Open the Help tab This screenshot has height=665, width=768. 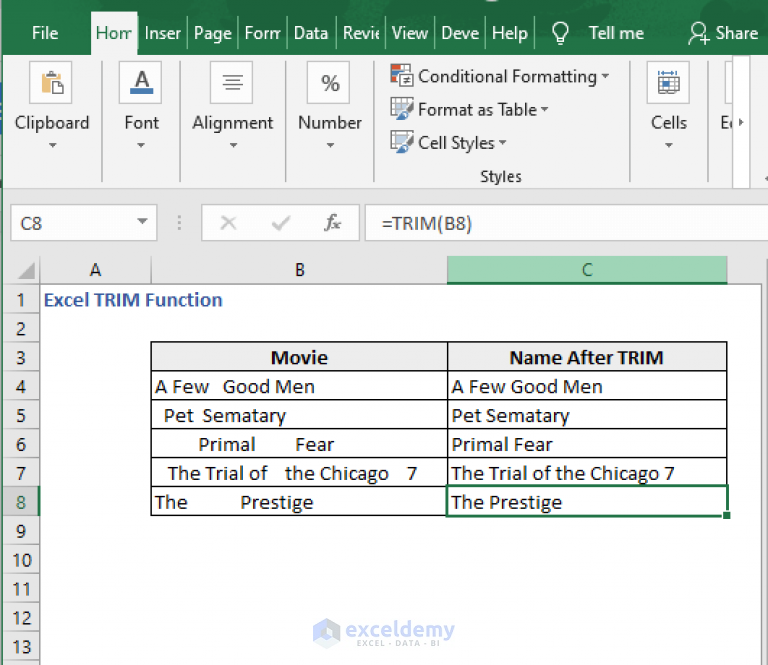pyautogui.click(x=510, y=33)
